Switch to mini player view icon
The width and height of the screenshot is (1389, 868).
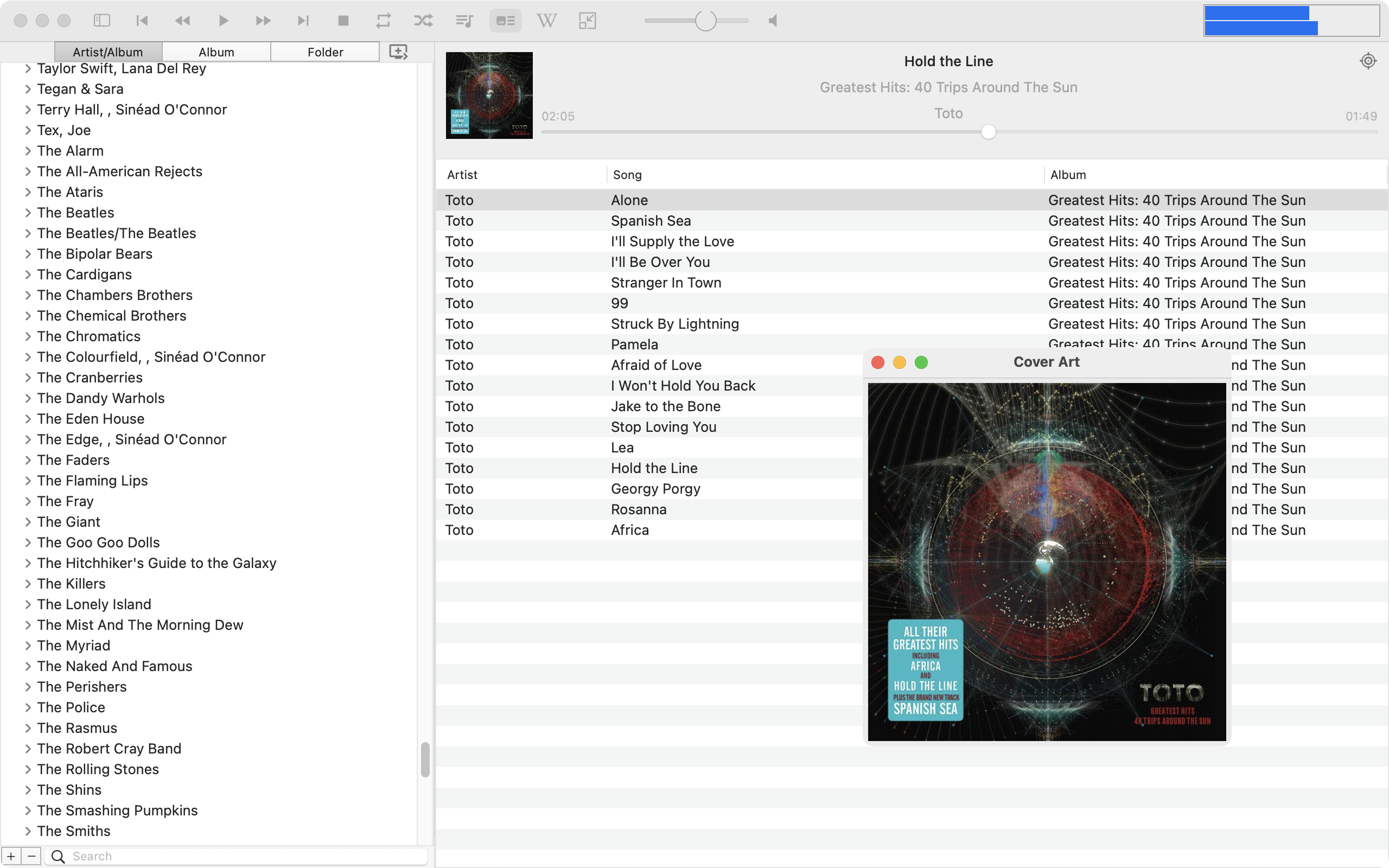tap(587, 21)
